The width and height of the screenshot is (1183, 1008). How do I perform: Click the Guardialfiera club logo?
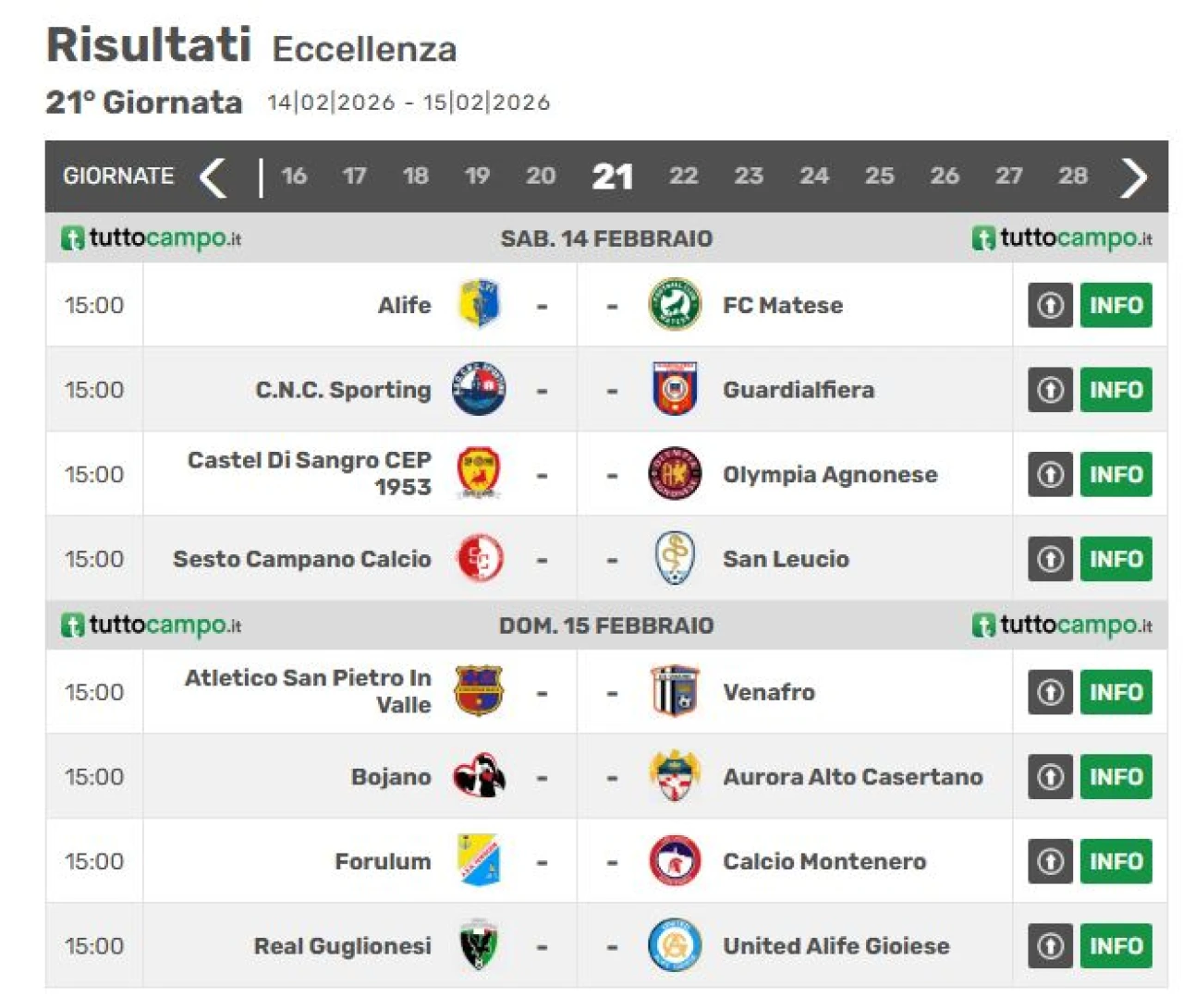pyautogui.click(x=675, y=389)
